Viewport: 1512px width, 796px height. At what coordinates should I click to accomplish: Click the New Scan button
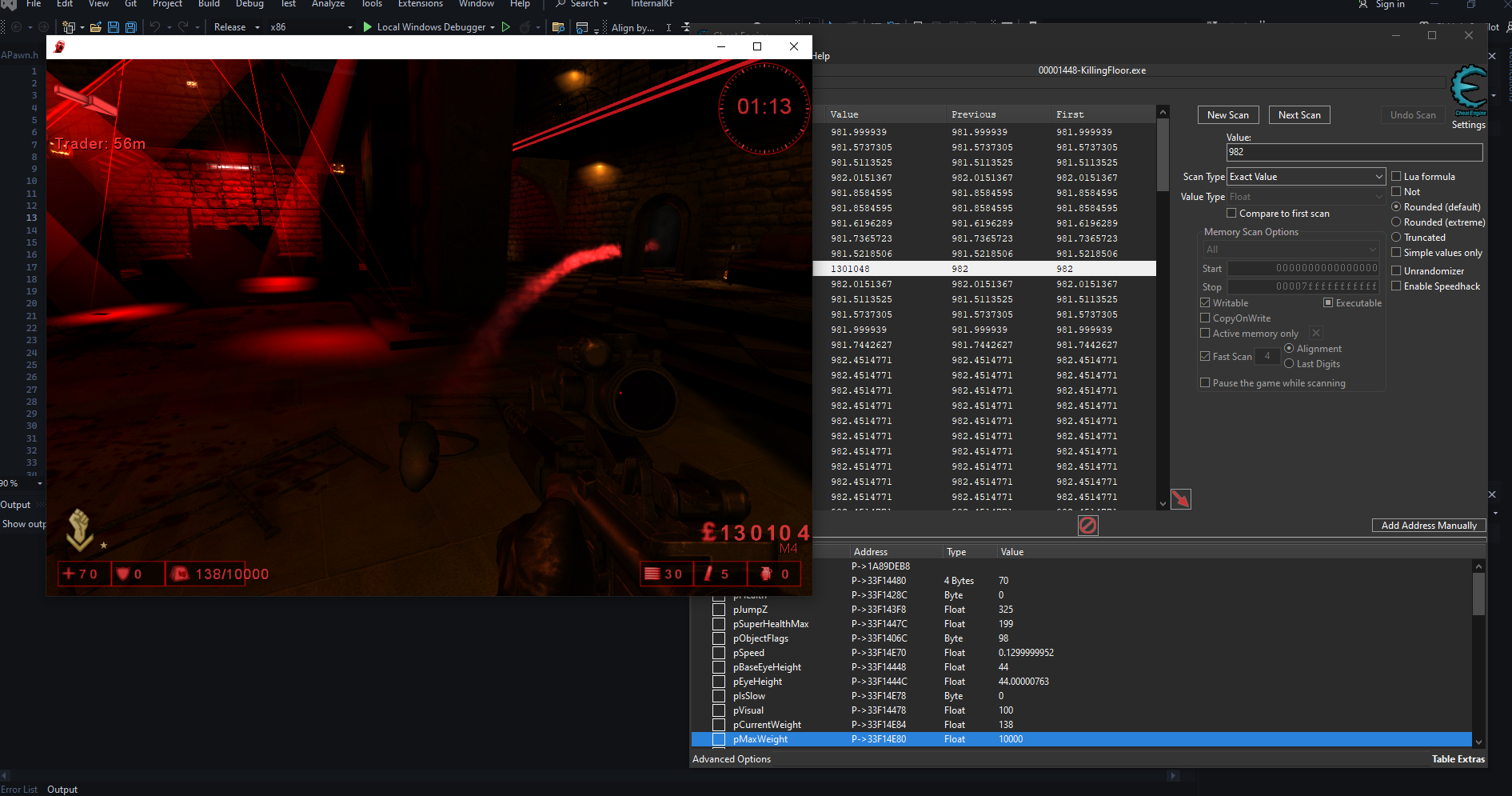click(1227, 114)
